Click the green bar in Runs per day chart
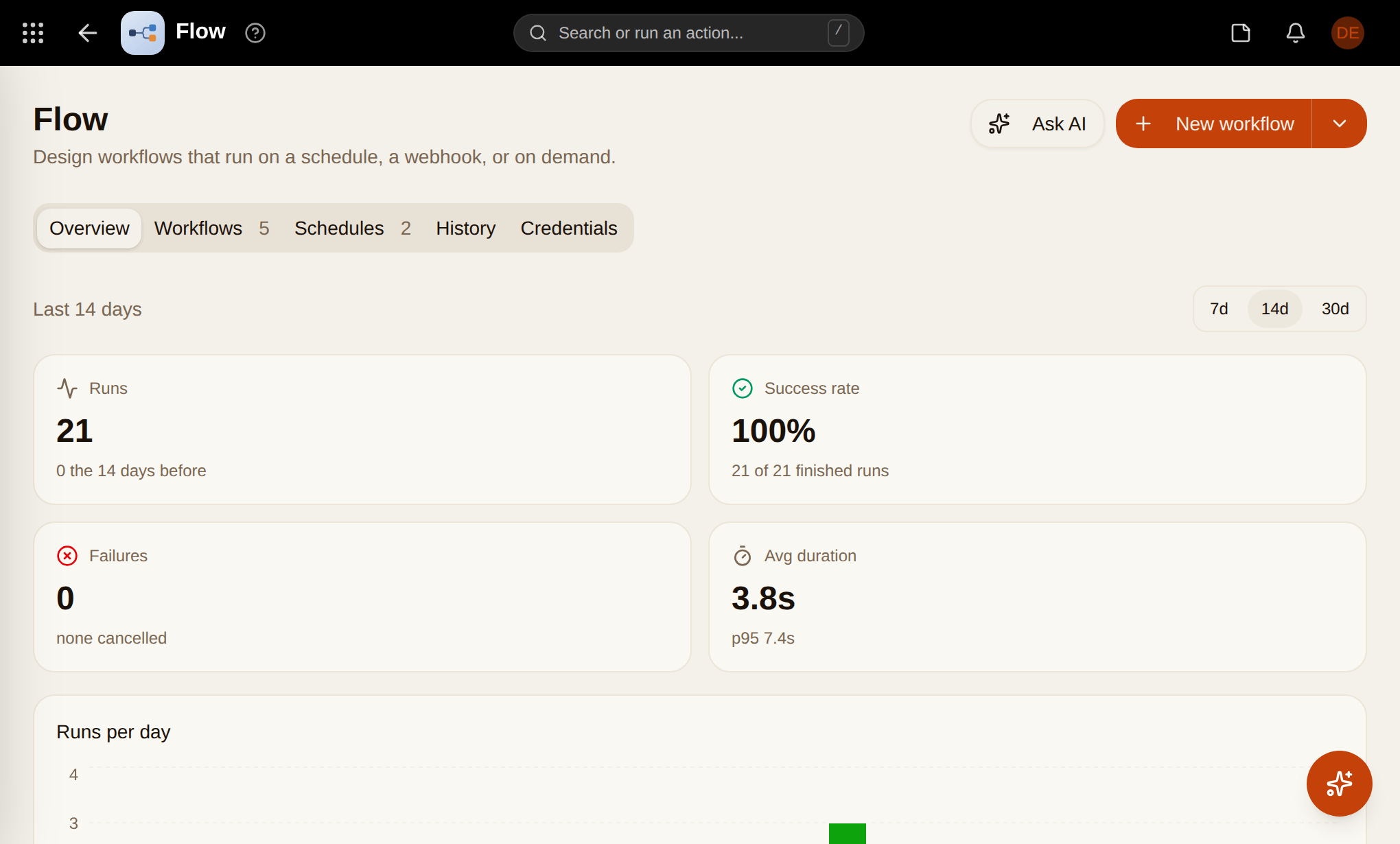Image resolution: width=1400 pixels, height=844 pixels. coord(848,834)
